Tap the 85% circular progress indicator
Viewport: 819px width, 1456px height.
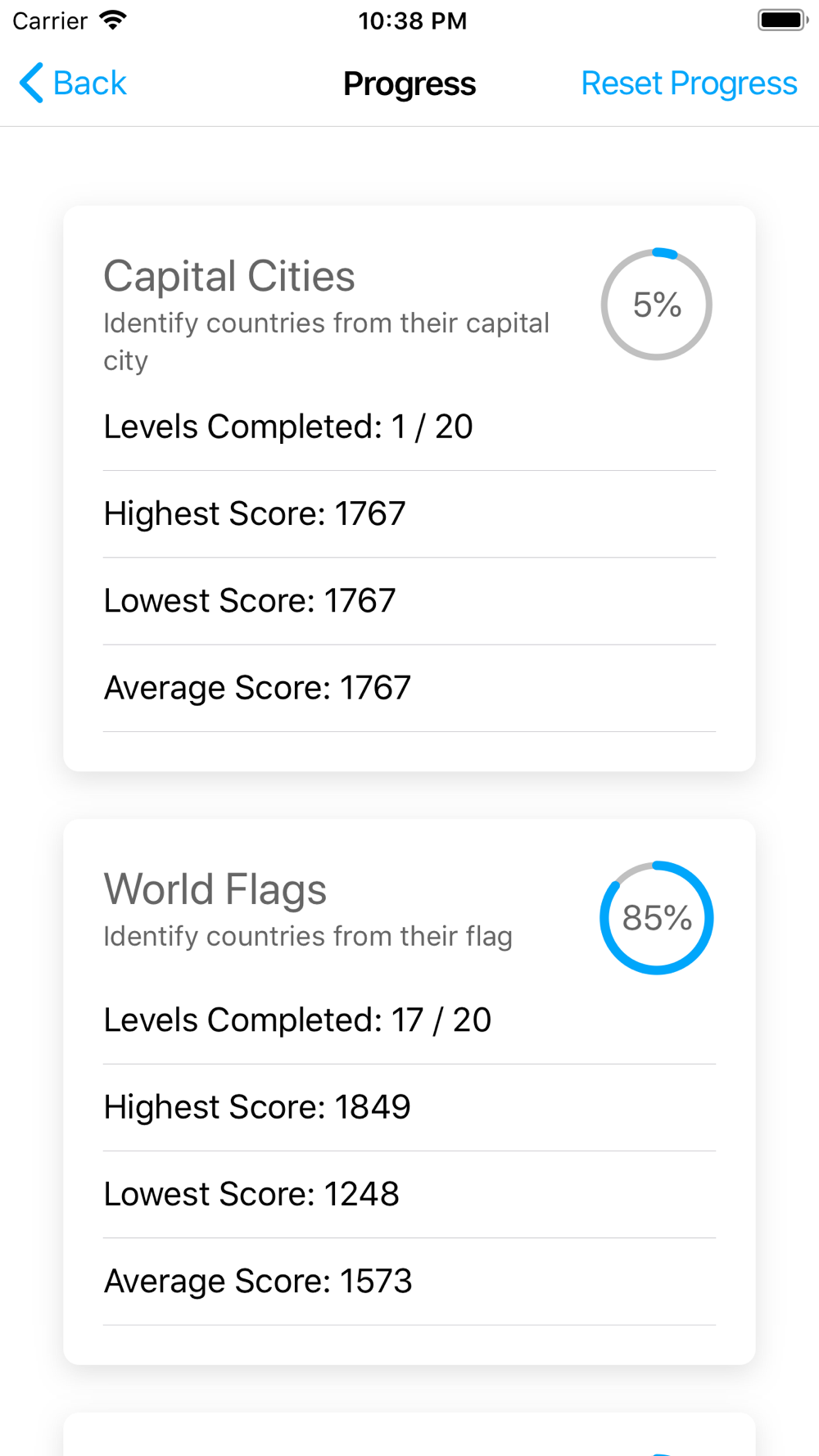pos(657,918)
